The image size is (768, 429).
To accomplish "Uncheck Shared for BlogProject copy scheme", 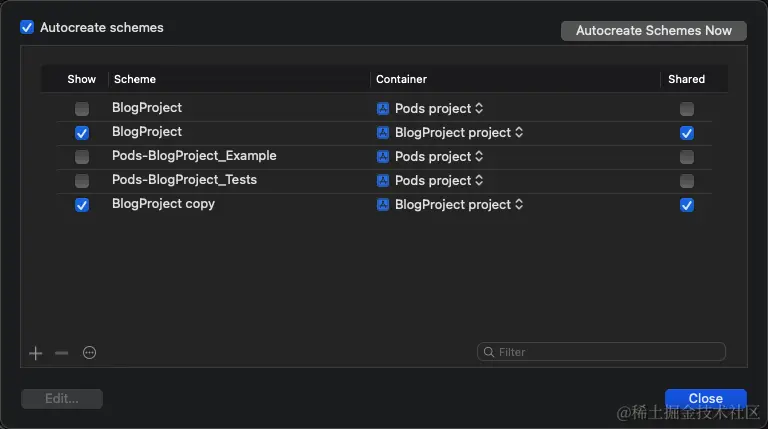I will tap(686, 205).
